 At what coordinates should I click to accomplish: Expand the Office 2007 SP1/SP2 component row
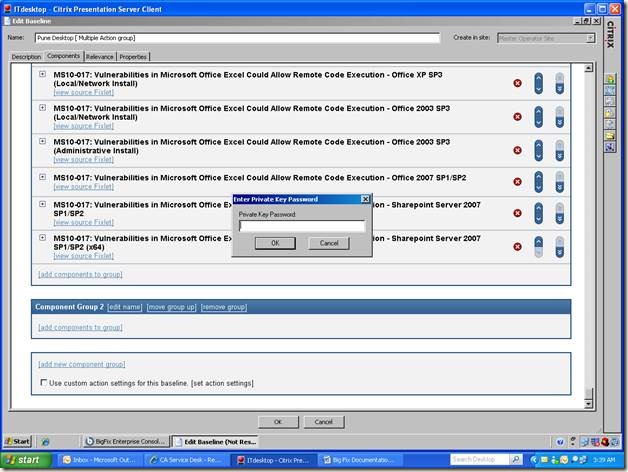point(42,177)
